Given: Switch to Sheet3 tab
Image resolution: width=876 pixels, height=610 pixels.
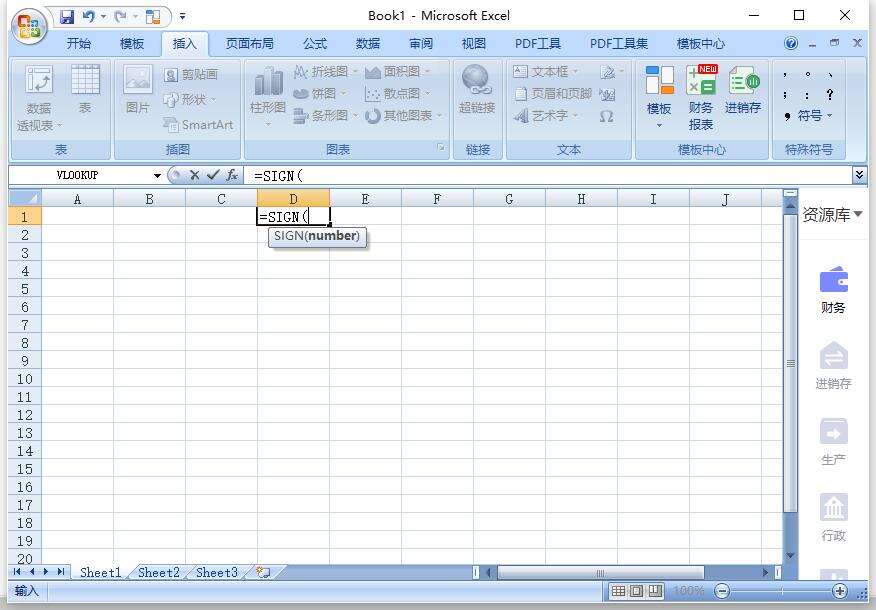Looking at the screenshot, I should tap(217, 573).
